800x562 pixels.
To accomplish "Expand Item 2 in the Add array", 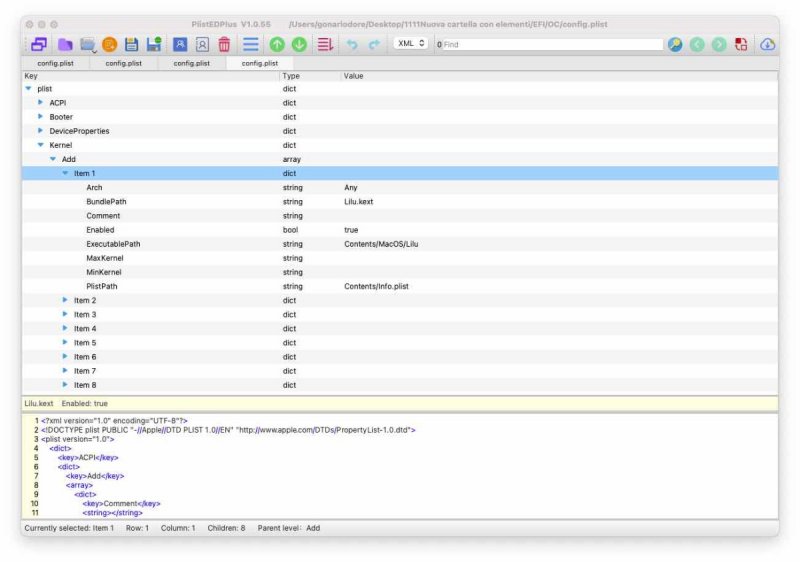I will pos(66,300).
